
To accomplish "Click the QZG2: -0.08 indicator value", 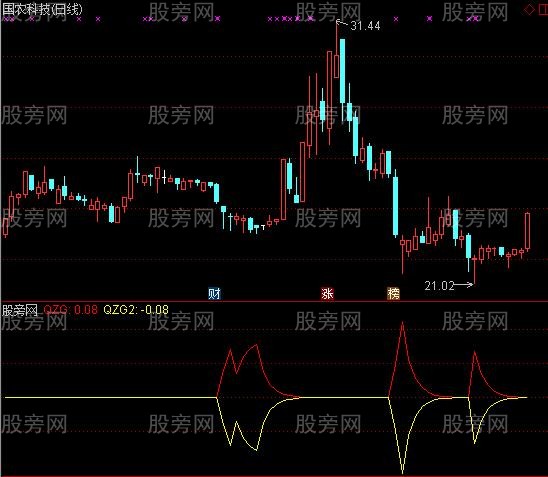I will (136, 310).
